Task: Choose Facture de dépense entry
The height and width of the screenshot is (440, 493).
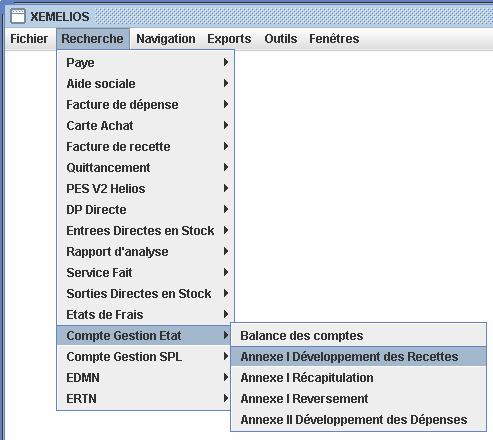Action: pyautogui.click(x=146, y=104)
